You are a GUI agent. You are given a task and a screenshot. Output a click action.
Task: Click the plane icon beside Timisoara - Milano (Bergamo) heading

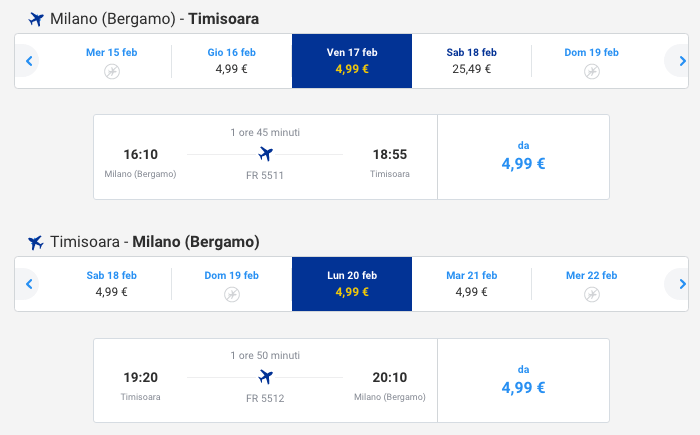37,242
